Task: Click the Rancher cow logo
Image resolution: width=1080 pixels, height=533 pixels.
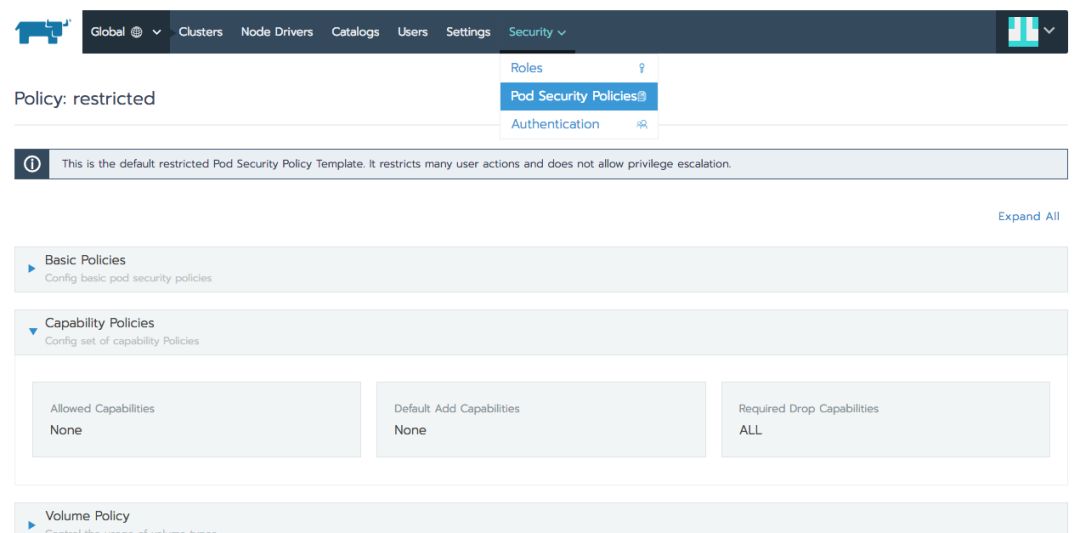Action: (43, 32)
